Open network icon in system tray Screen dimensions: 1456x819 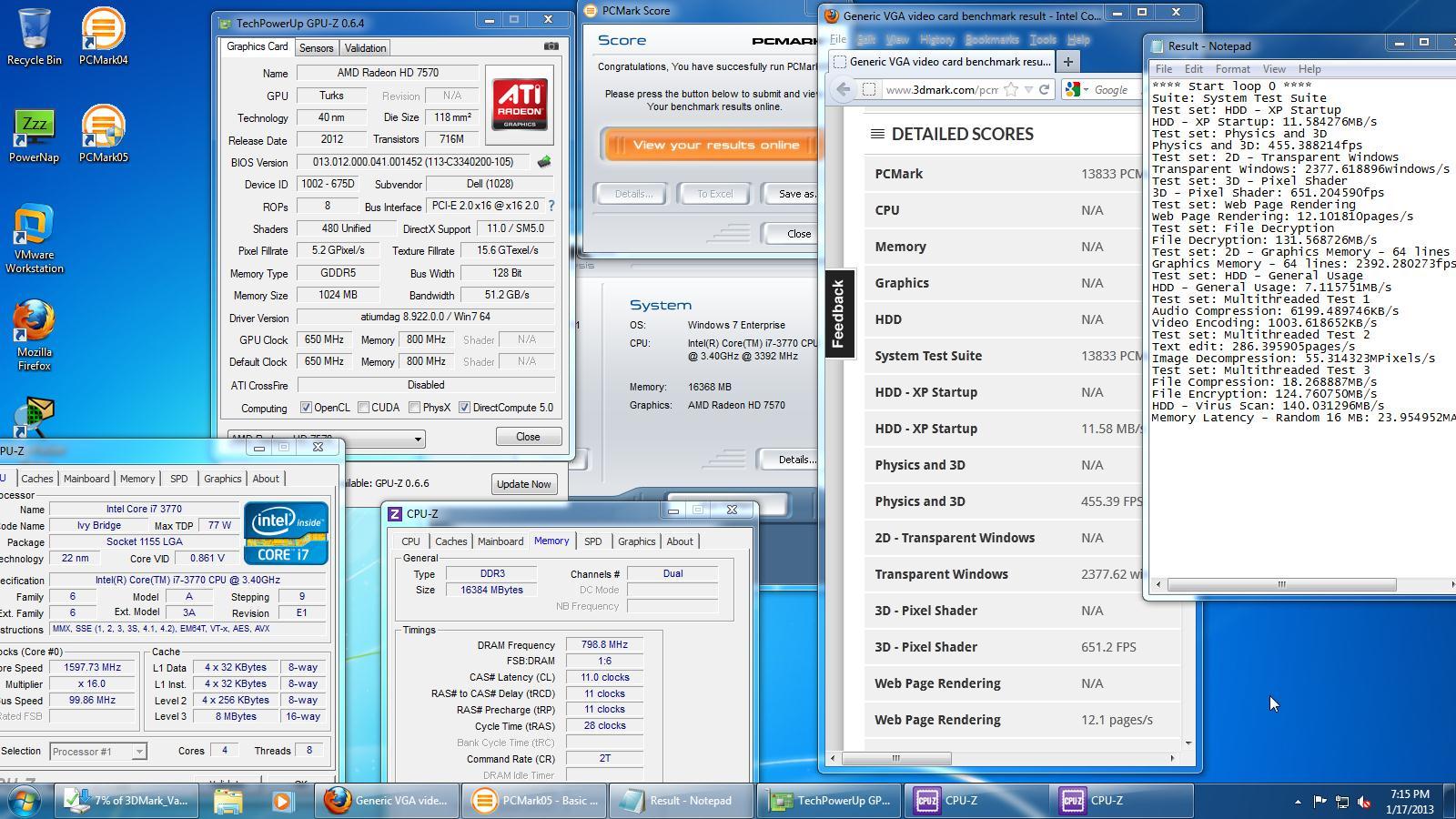click(x=1342, y=801)
